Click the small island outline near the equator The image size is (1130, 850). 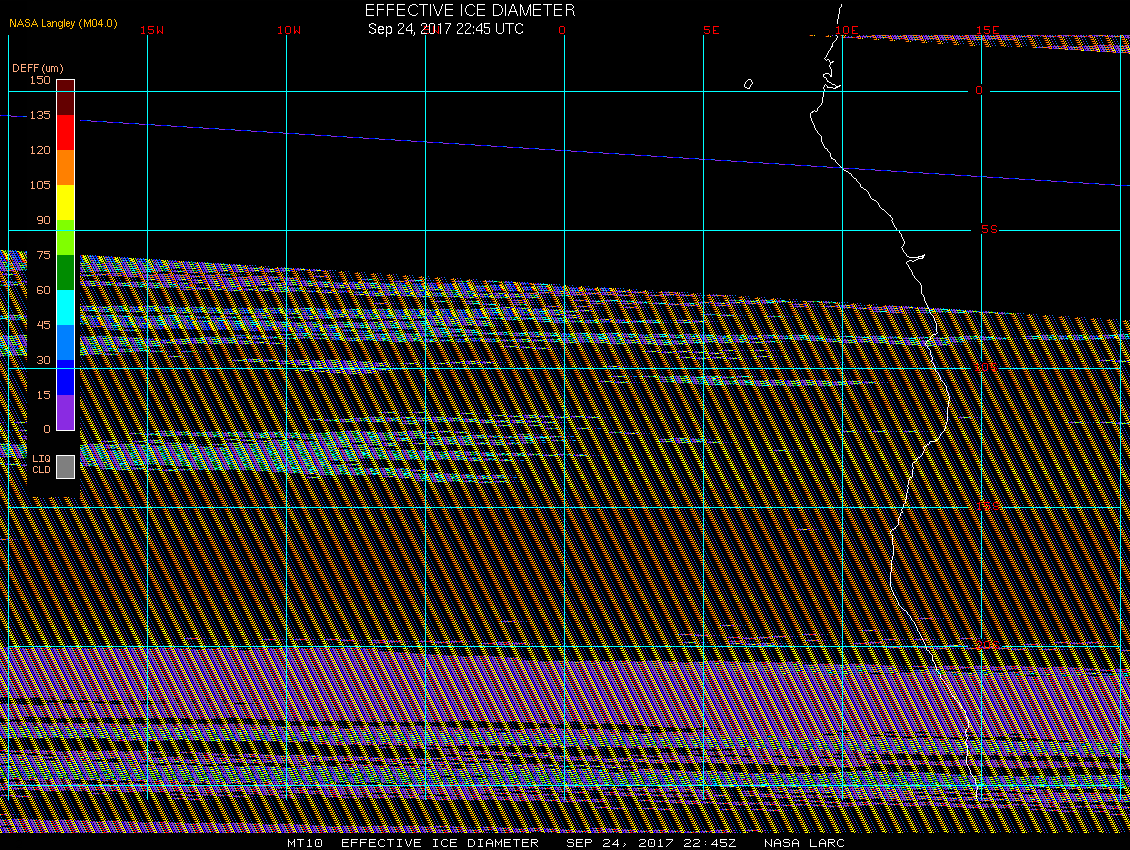pos(748,84)
